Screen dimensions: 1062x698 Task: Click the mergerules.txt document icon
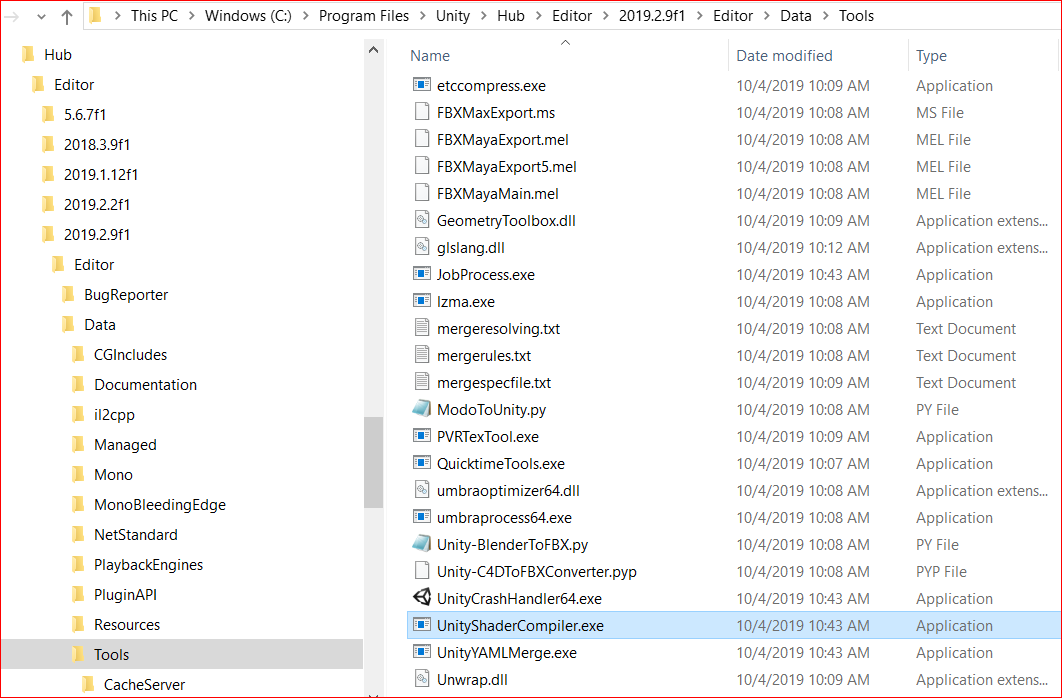[422, 355]
